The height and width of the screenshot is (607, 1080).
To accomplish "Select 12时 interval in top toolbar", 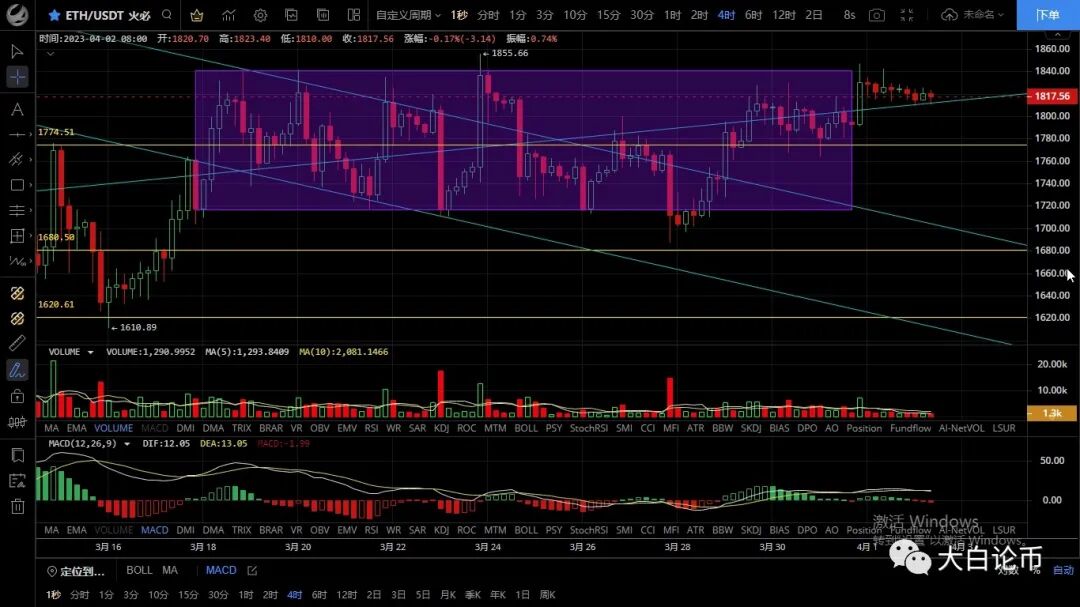I will click(784, 14).
